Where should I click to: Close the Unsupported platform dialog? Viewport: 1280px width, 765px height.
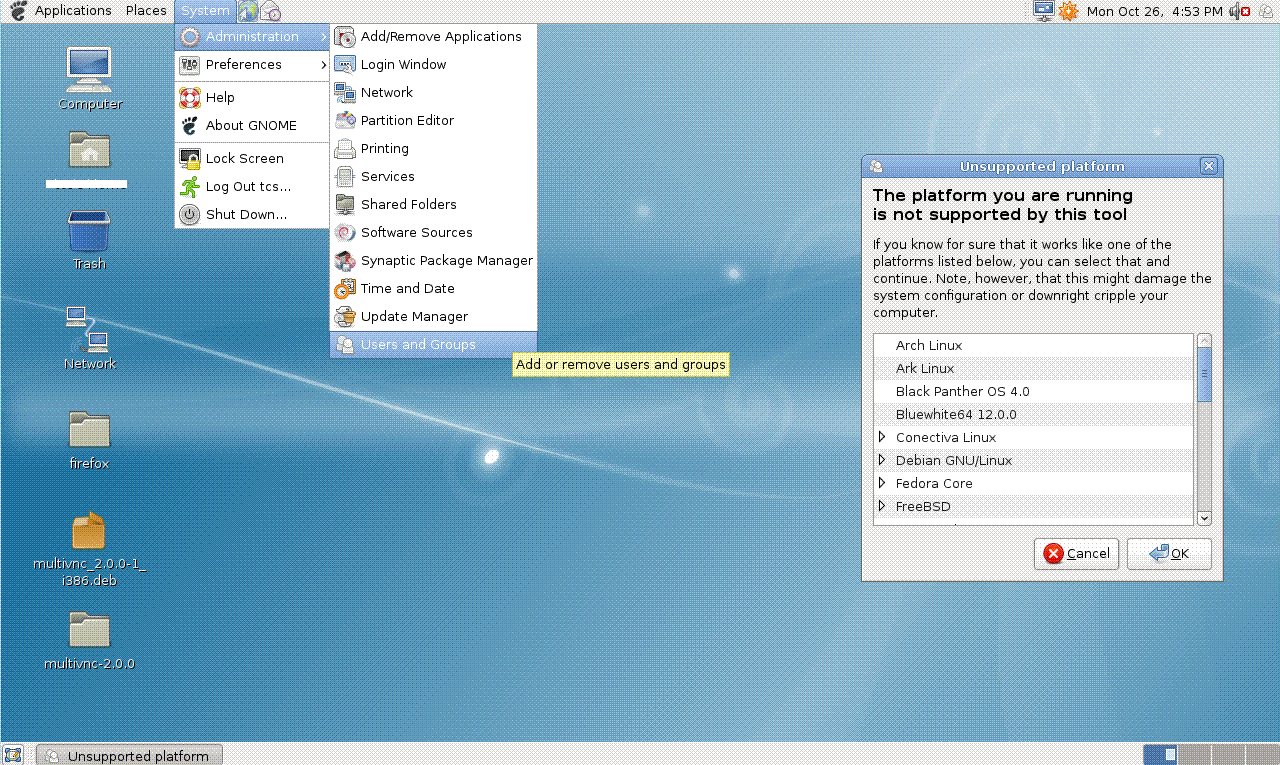[1209, 167]
